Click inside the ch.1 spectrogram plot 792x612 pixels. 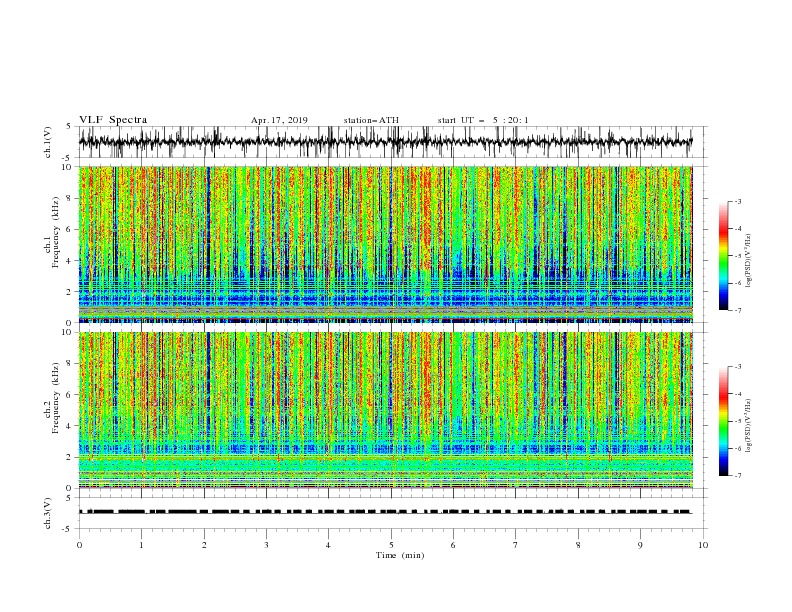385,244
